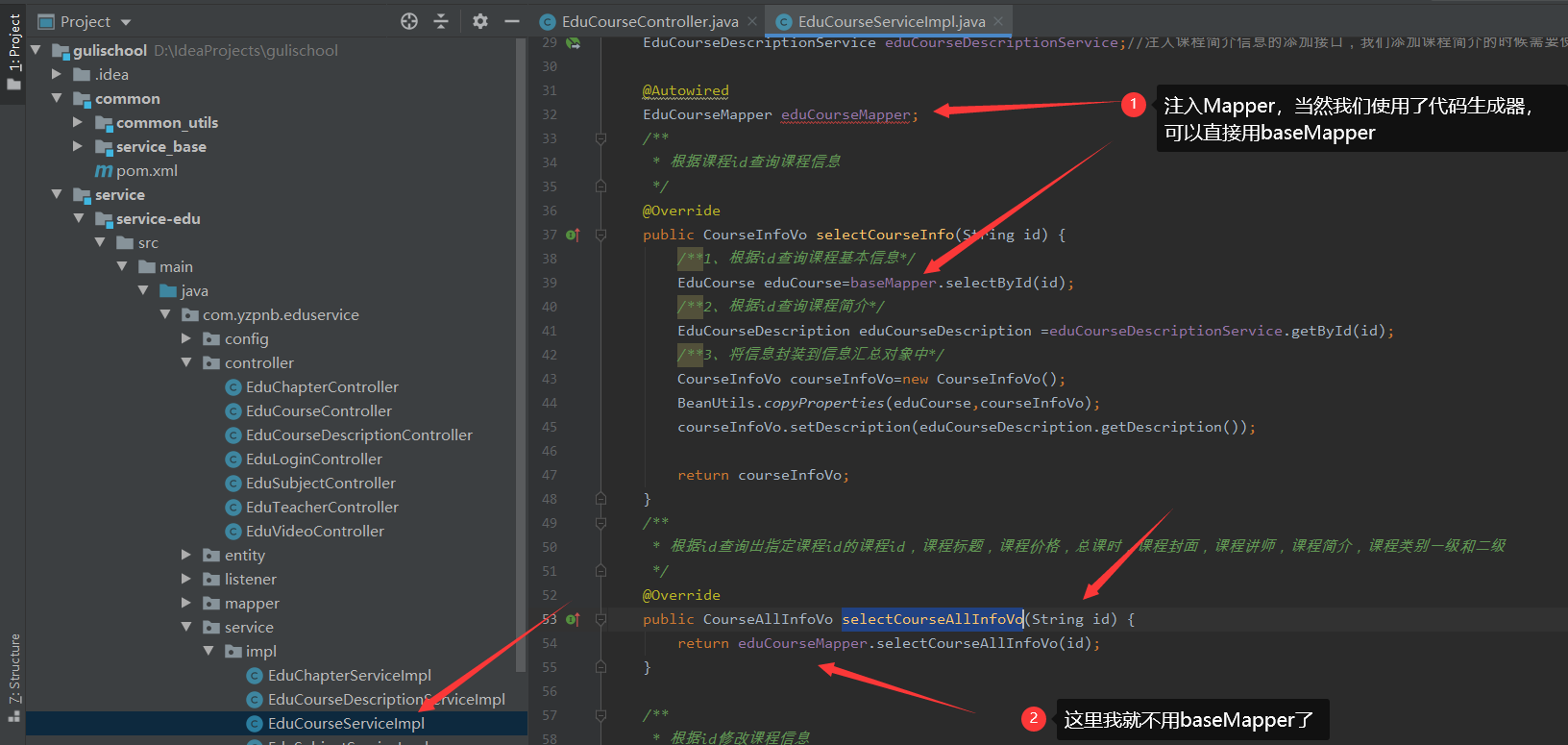Open the Structure tool window tab
This screenshot has height=745, width=1568.
13,676
